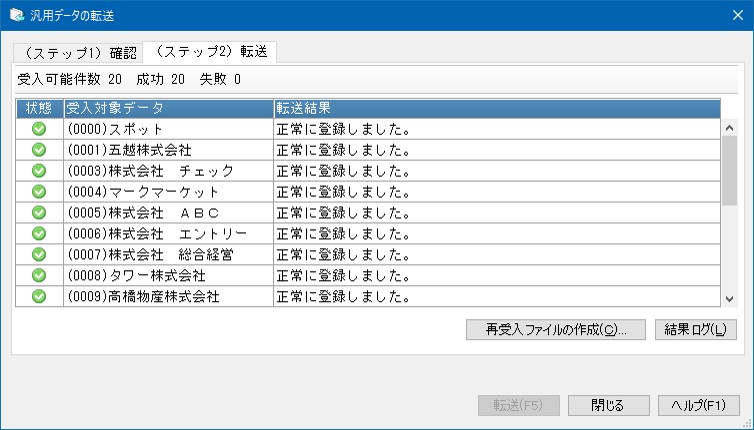754x430 pixels.
Task: Click the application icon in the title bar
Action: pos(16,15)
